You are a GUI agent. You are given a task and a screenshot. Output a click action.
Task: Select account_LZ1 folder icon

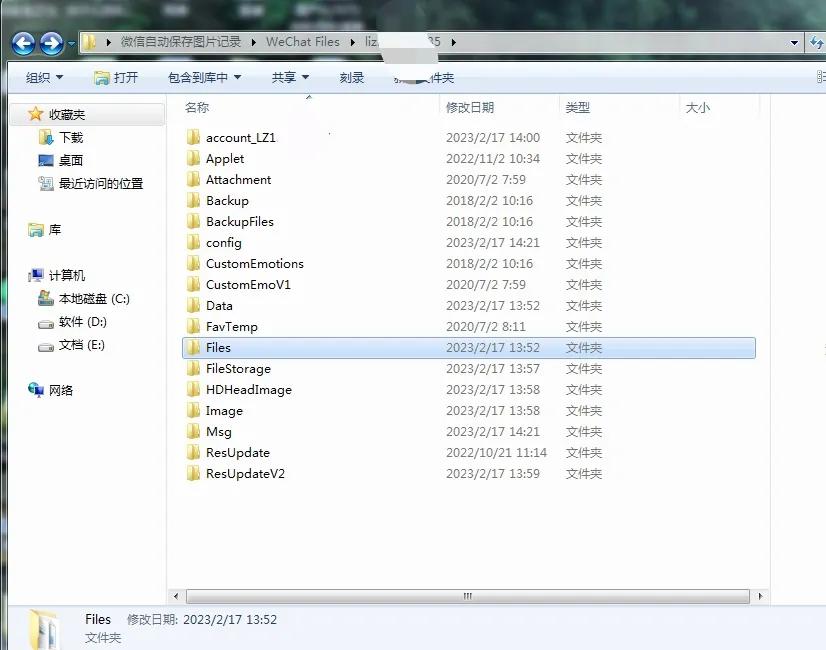click(193, 137)
